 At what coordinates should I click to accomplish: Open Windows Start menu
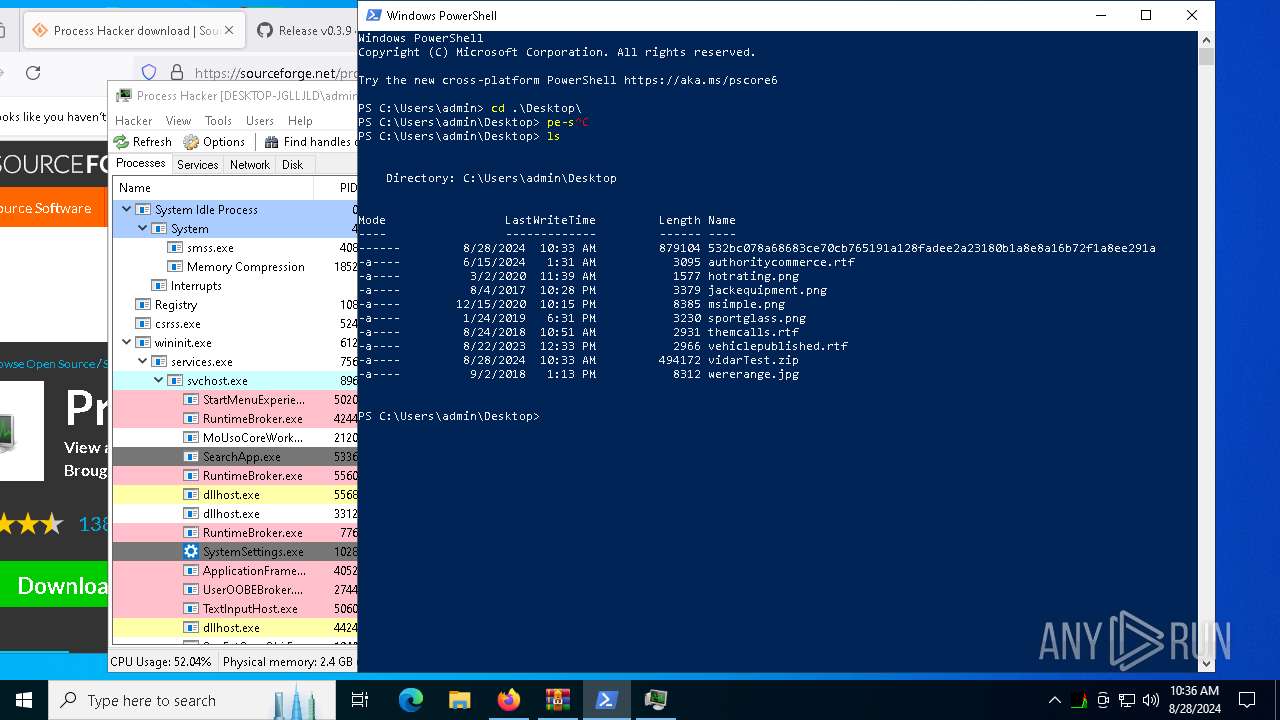pyautogui.click(x=24, y=700)
